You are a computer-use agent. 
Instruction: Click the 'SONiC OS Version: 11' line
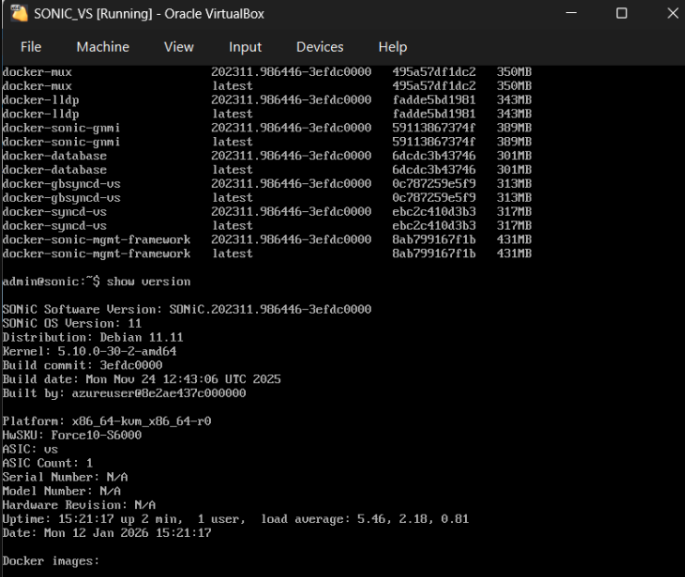point(72,323)
